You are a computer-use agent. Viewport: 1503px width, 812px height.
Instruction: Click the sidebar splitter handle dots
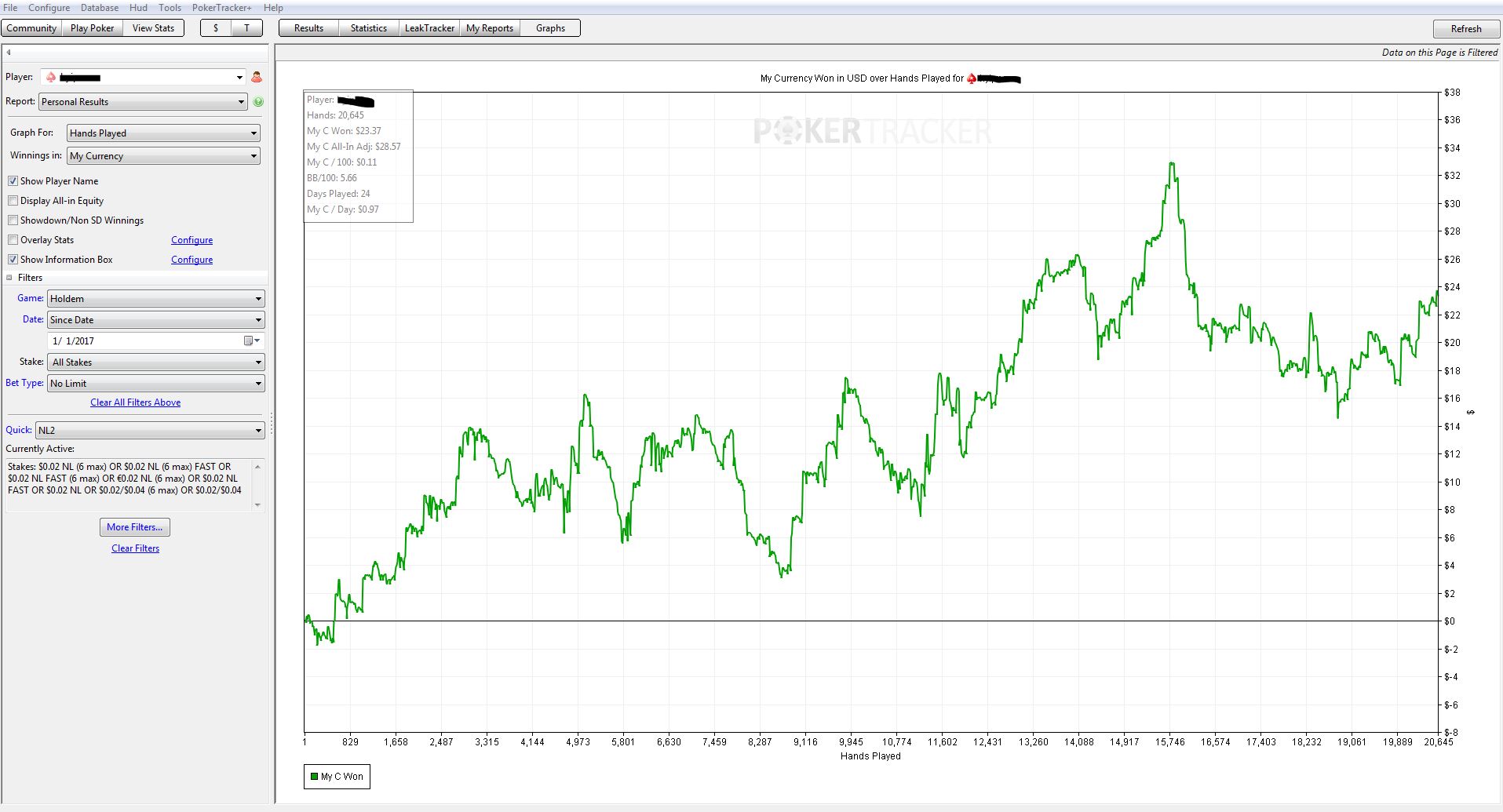tap(272, 424)
